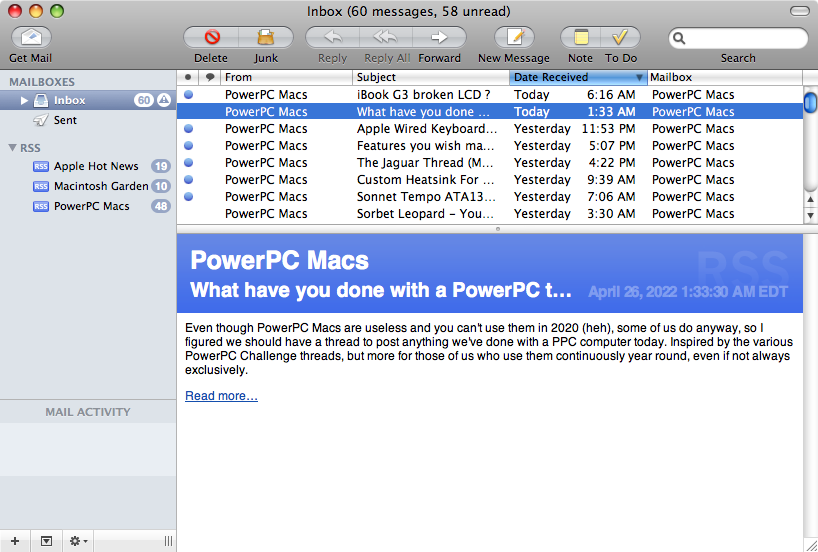
Task: Click the PowerPC Macs heading in preview
Action: tap(279, 260)
